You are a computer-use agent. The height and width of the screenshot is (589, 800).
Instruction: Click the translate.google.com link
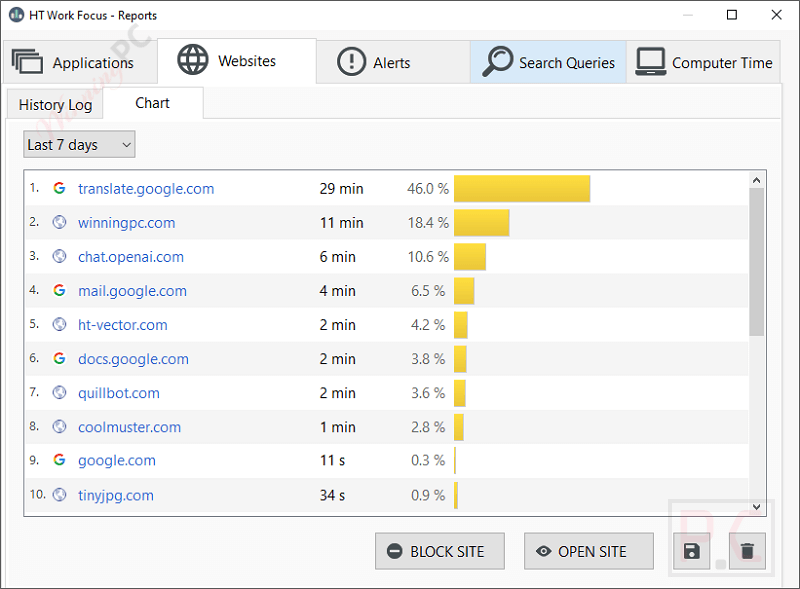click(x=146, y=189)
